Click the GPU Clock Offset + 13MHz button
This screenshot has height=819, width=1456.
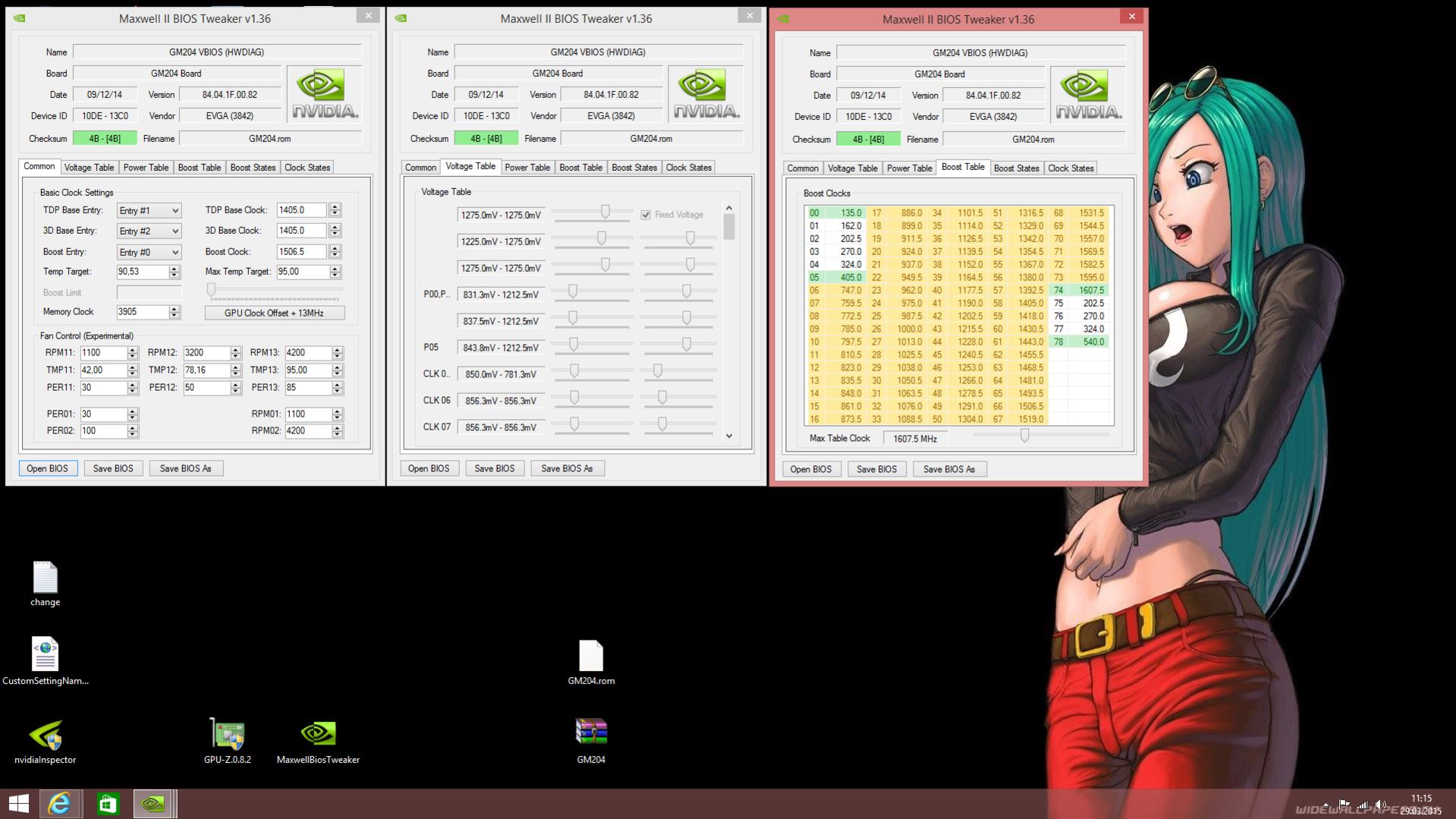pyautogui.click(x=274, y=313)
